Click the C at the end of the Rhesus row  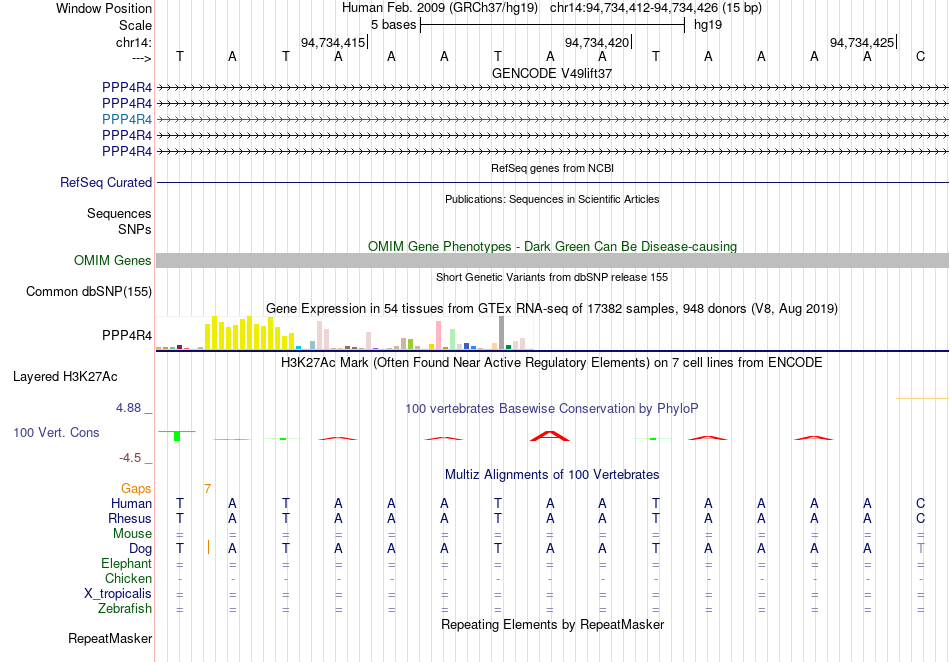coord(920,518)
